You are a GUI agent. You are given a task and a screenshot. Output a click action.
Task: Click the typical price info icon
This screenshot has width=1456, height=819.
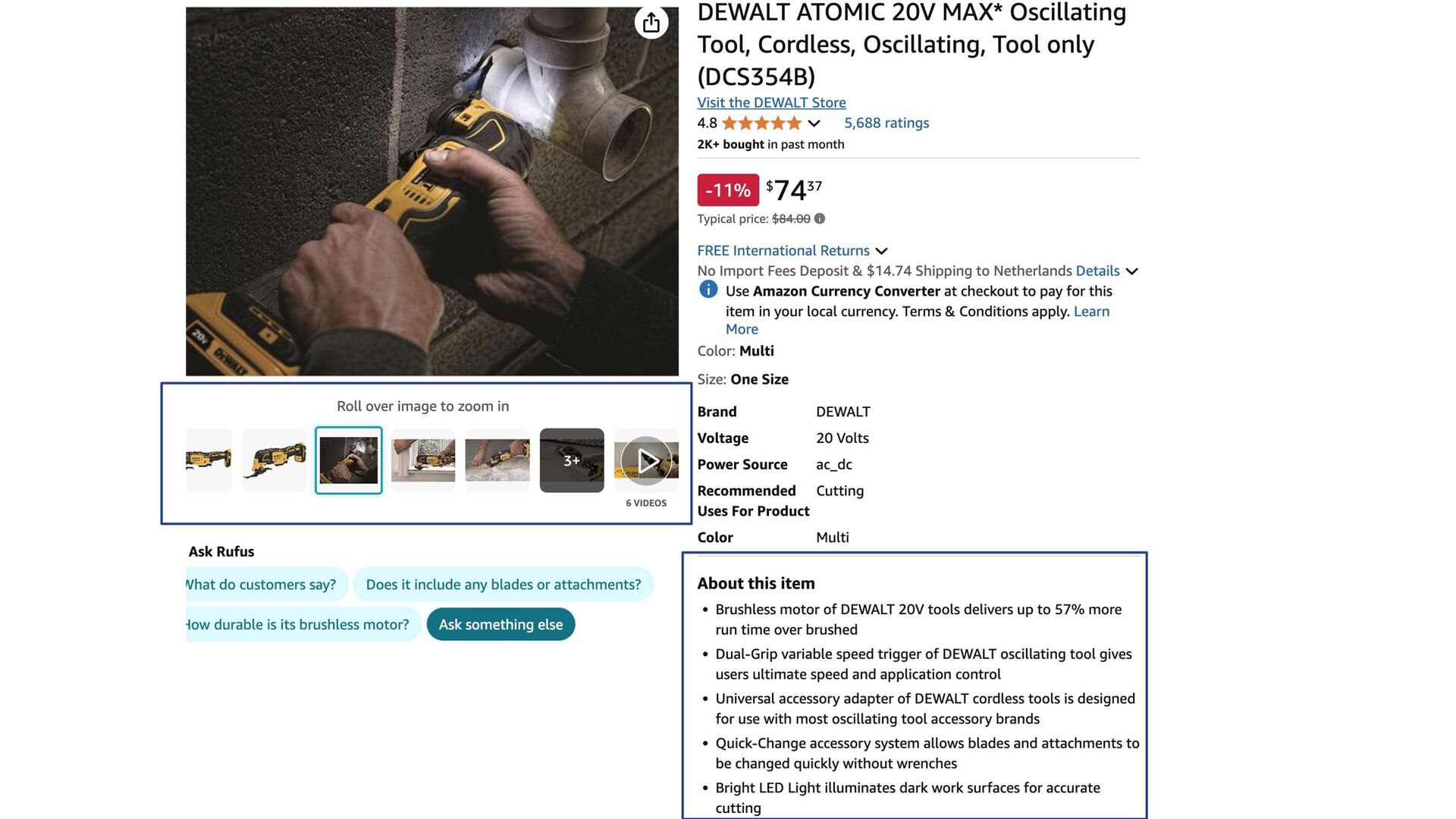[x=820, y=219]
